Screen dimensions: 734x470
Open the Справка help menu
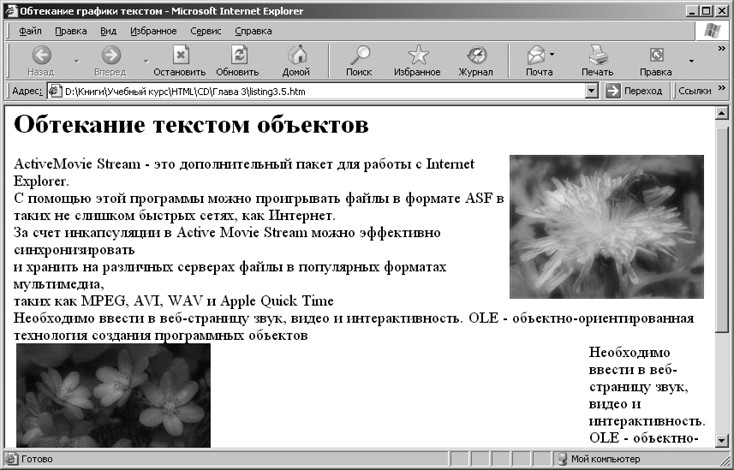point(253,31)
